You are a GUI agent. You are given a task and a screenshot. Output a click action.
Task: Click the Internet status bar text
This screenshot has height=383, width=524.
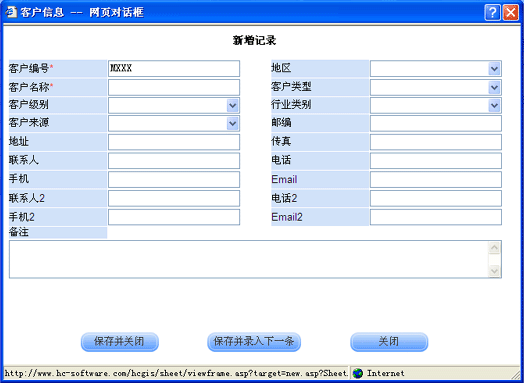click(386, 373)
